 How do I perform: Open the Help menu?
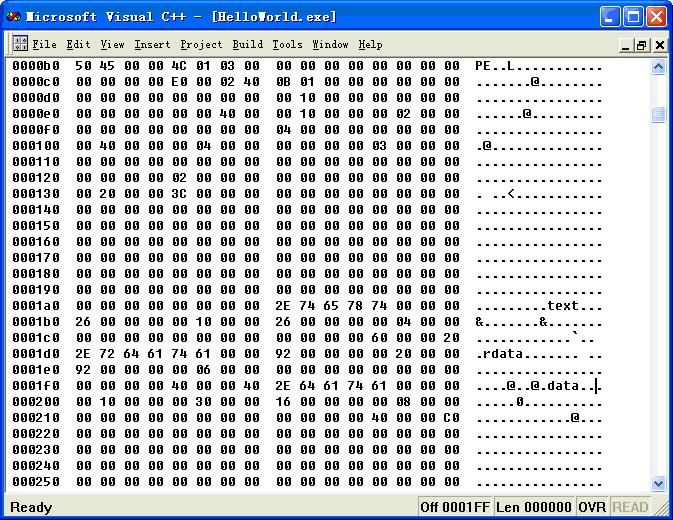370,45
